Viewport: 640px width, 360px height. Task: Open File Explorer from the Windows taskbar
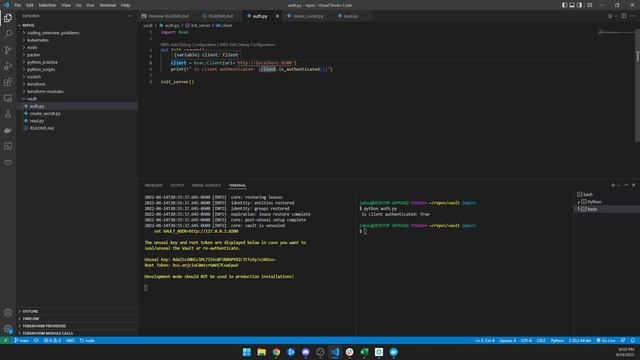coord(262,352)
